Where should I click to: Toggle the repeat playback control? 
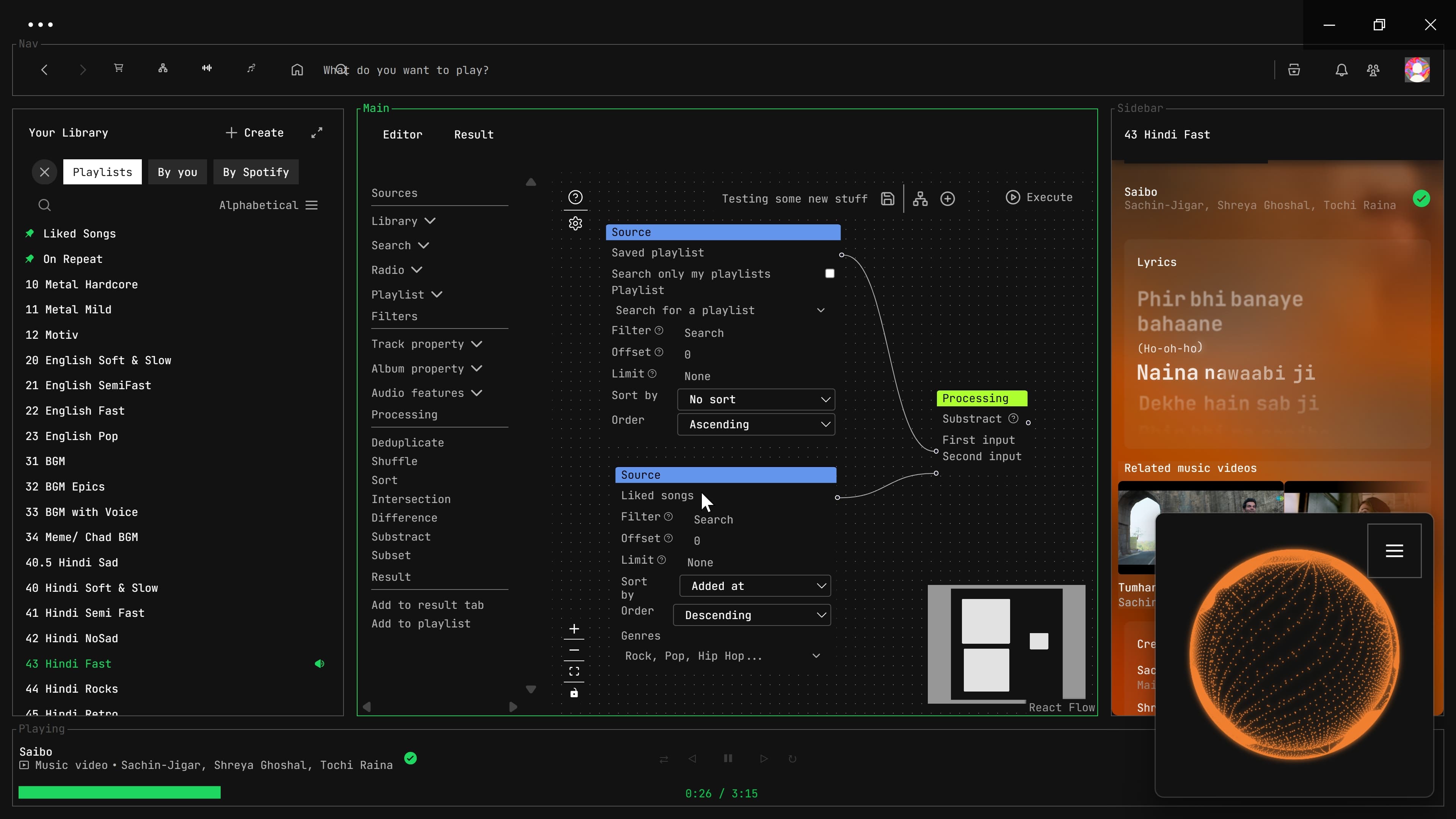pyautogui.click(x=792, y=758)
